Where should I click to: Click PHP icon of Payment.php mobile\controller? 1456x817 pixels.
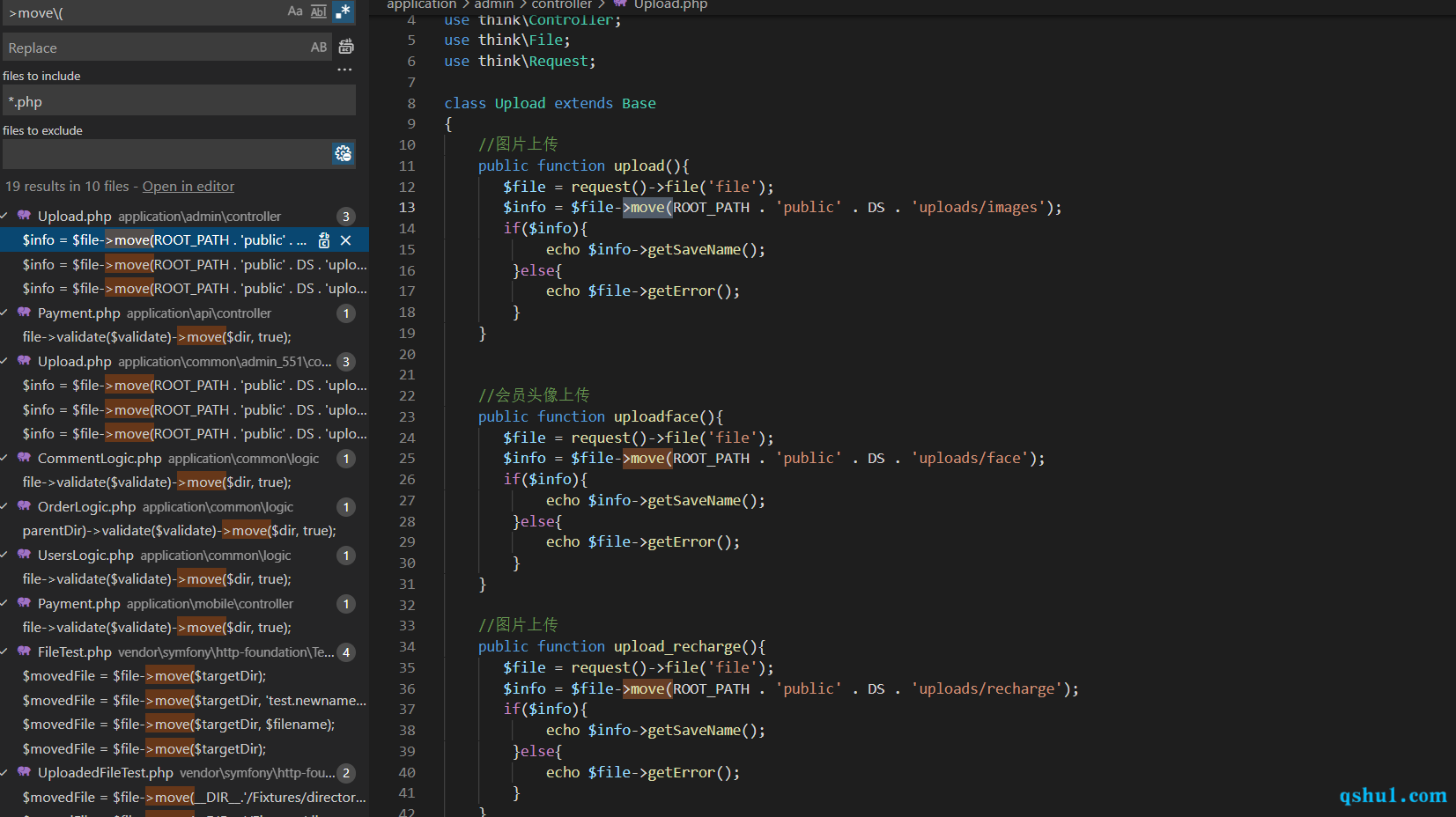pos(24,603)
